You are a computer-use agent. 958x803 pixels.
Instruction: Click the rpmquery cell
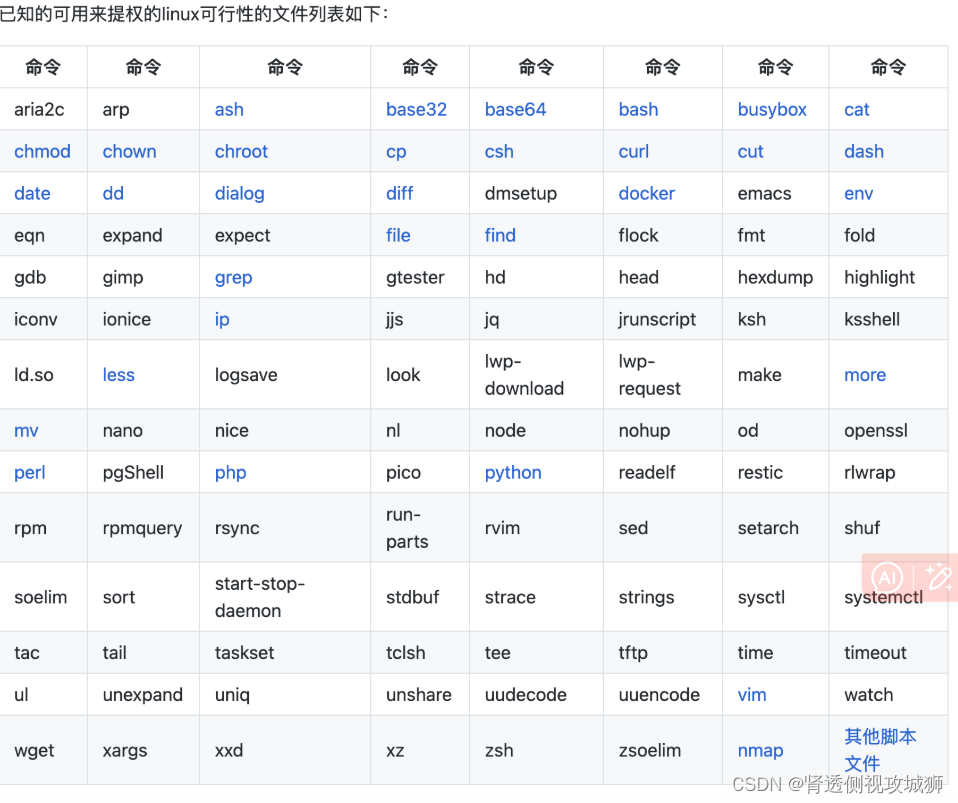pos(144,528)
